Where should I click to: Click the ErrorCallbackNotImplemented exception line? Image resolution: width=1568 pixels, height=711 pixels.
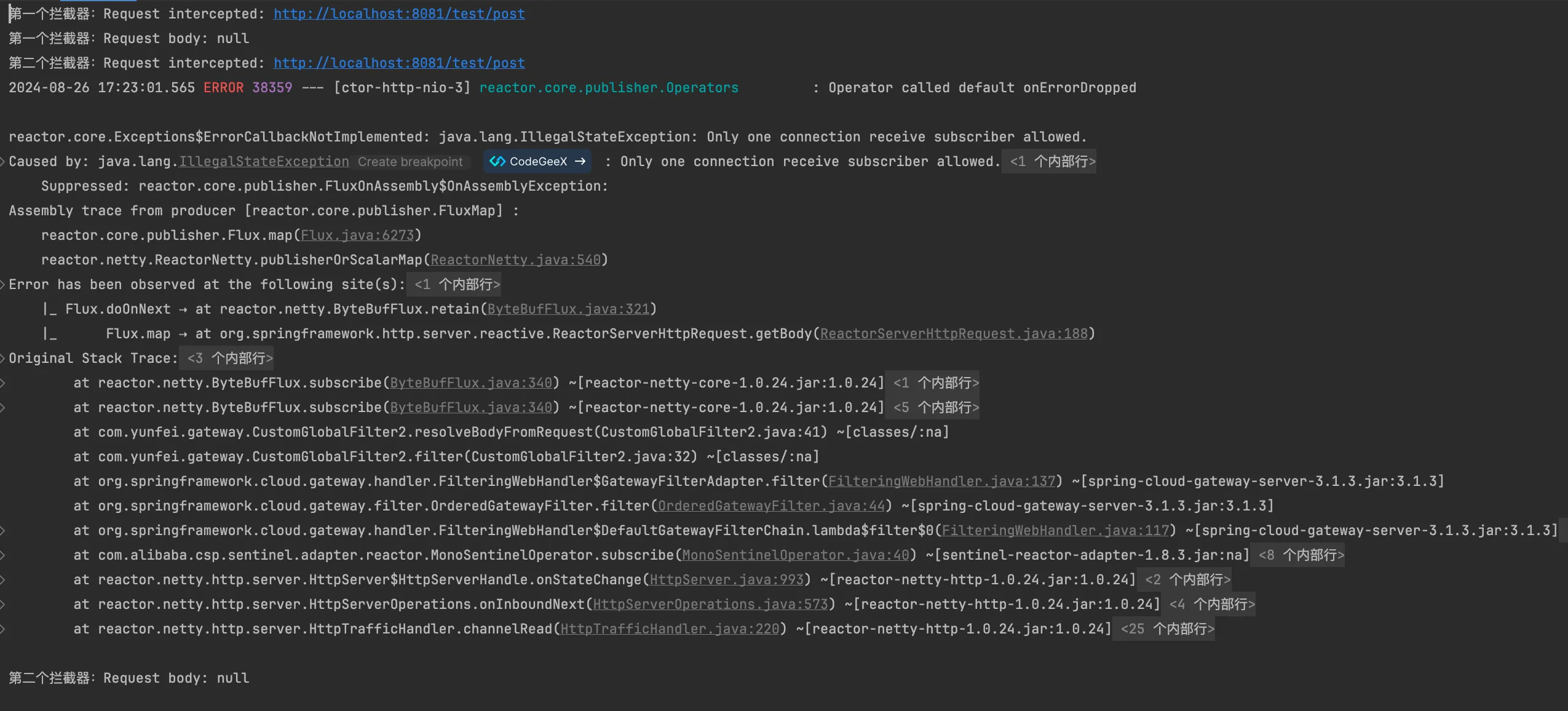pos(548,137)
